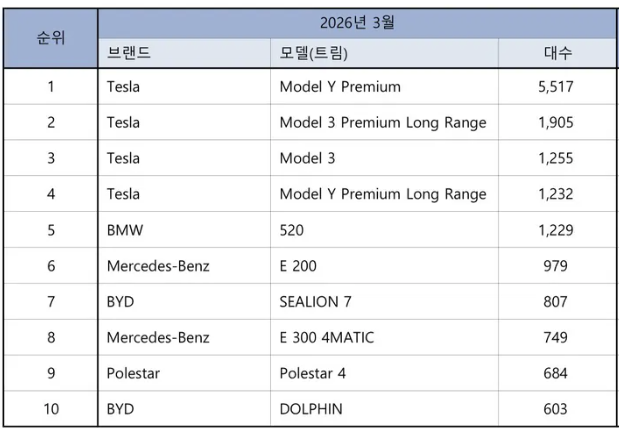Click the 2026년 3월 header cell
Screen dimensions: 619x429
coord(357,22)
